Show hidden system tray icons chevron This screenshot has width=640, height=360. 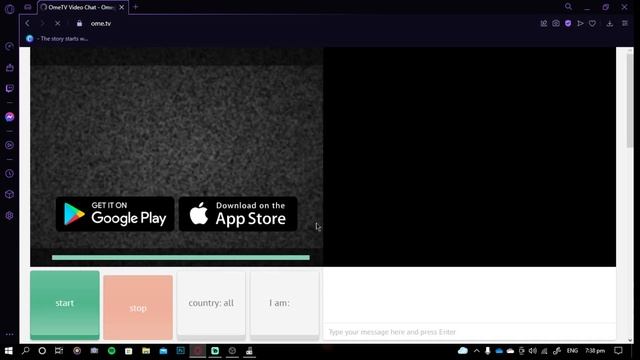(x=476, y=351)
